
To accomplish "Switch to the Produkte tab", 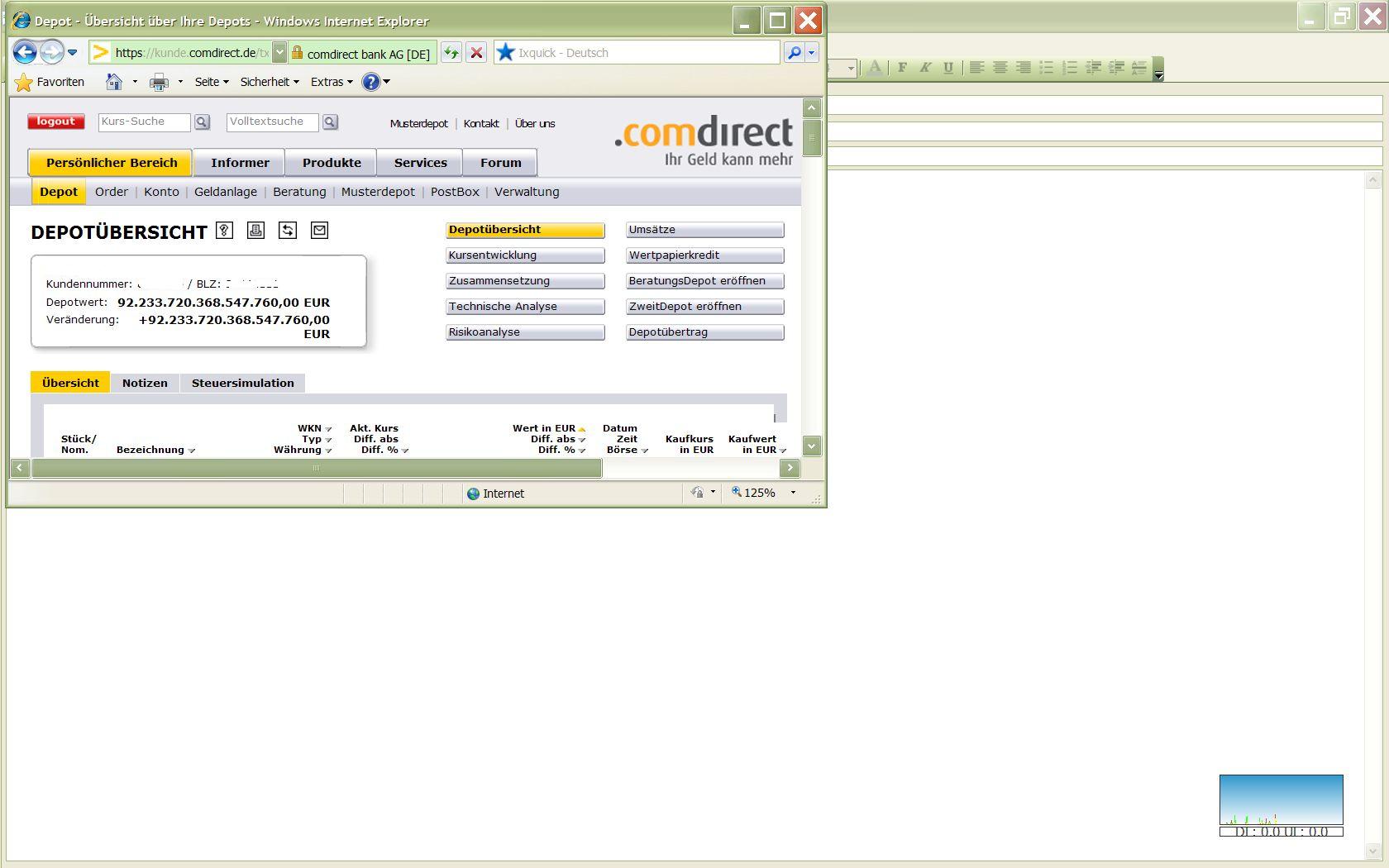I will pyautogui.click(x=332, y=163).
